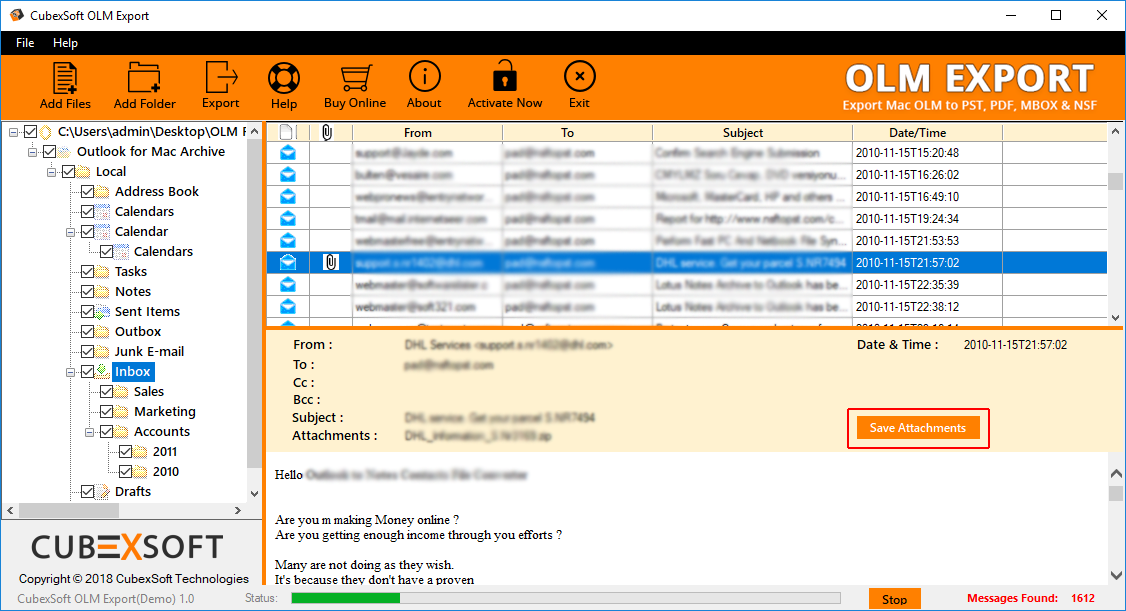Select the Marketing folder label

click(x=164, y=411)
